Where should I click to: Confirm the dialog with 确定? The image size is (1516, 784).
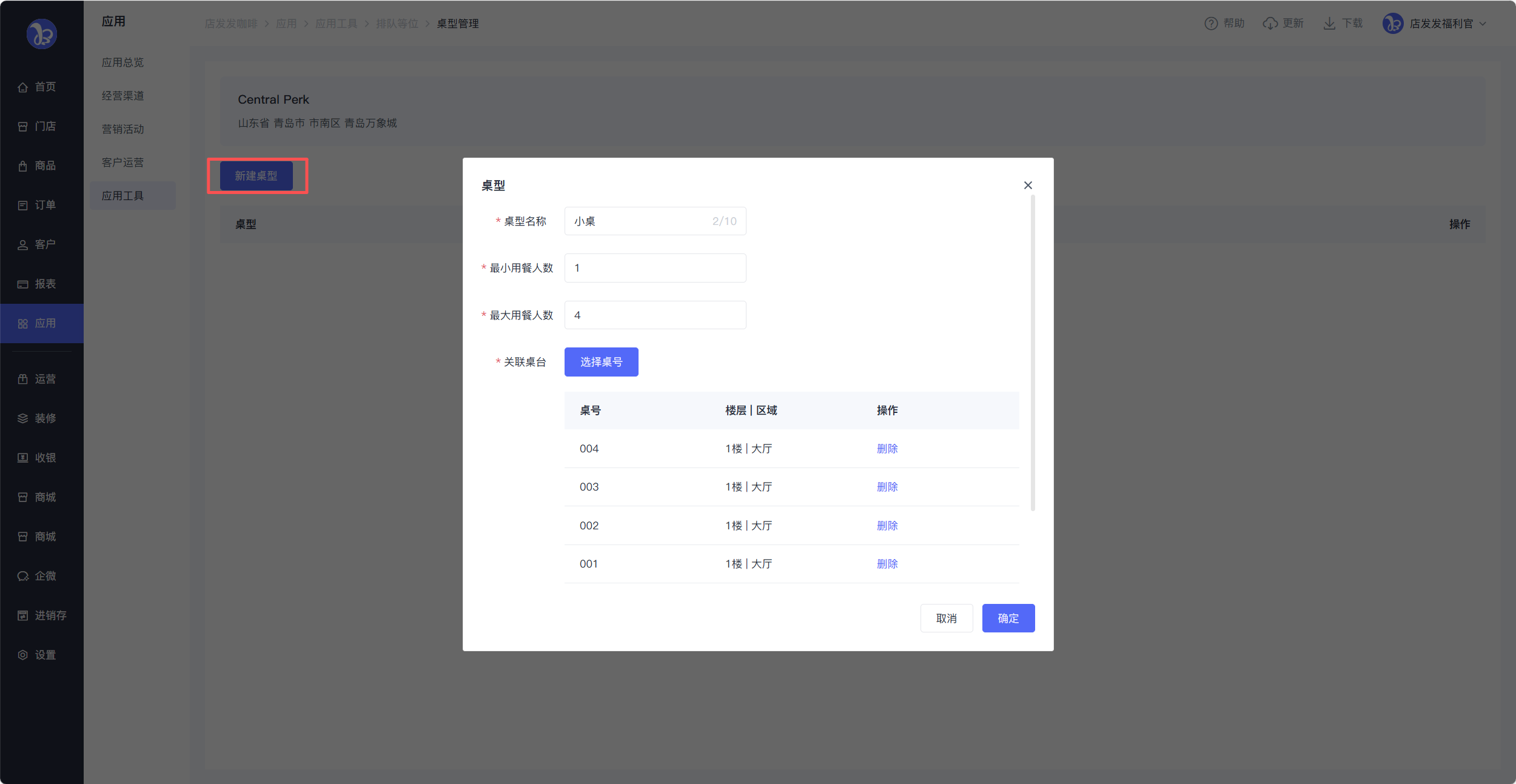click(x=1008, y=618)
